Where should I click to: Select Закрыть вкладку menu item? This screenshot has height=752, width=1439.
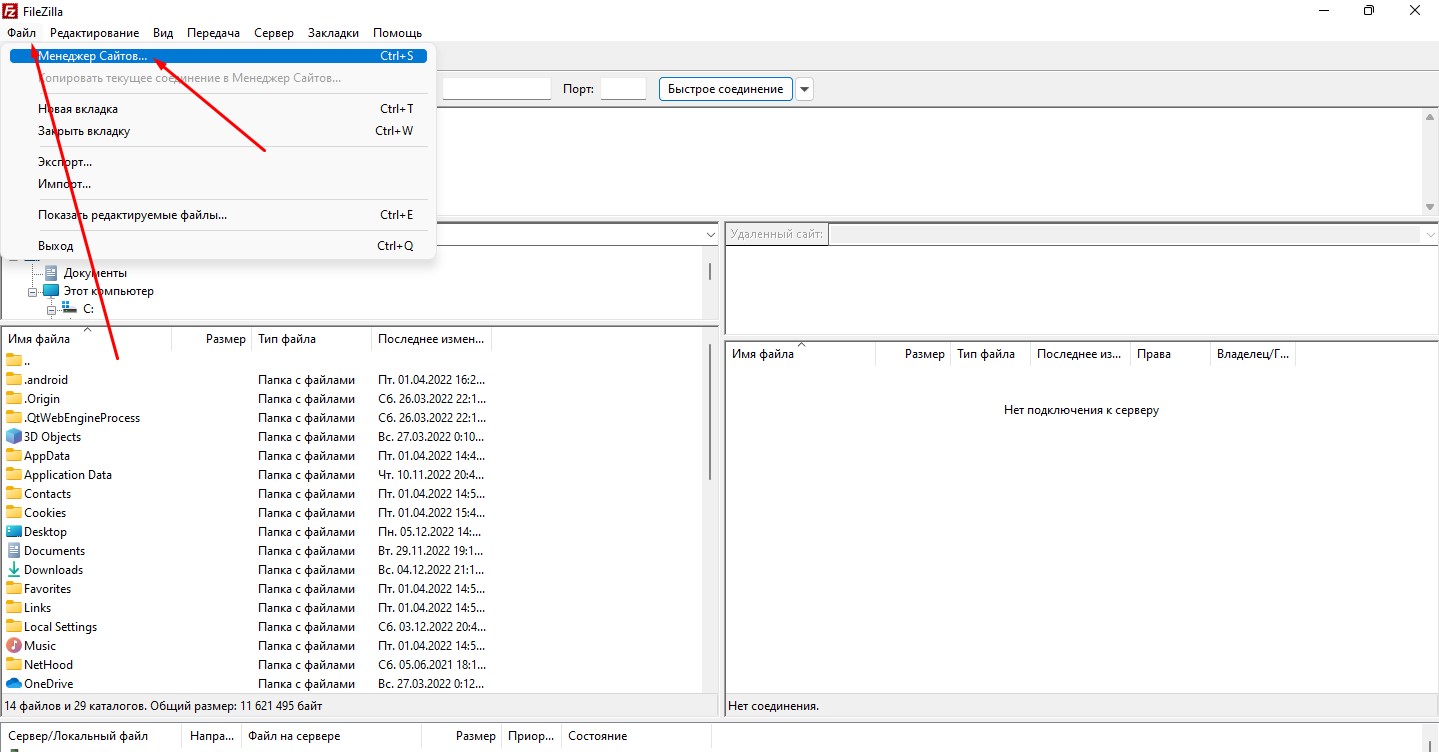pyautogui.click(x=218, y=131)
